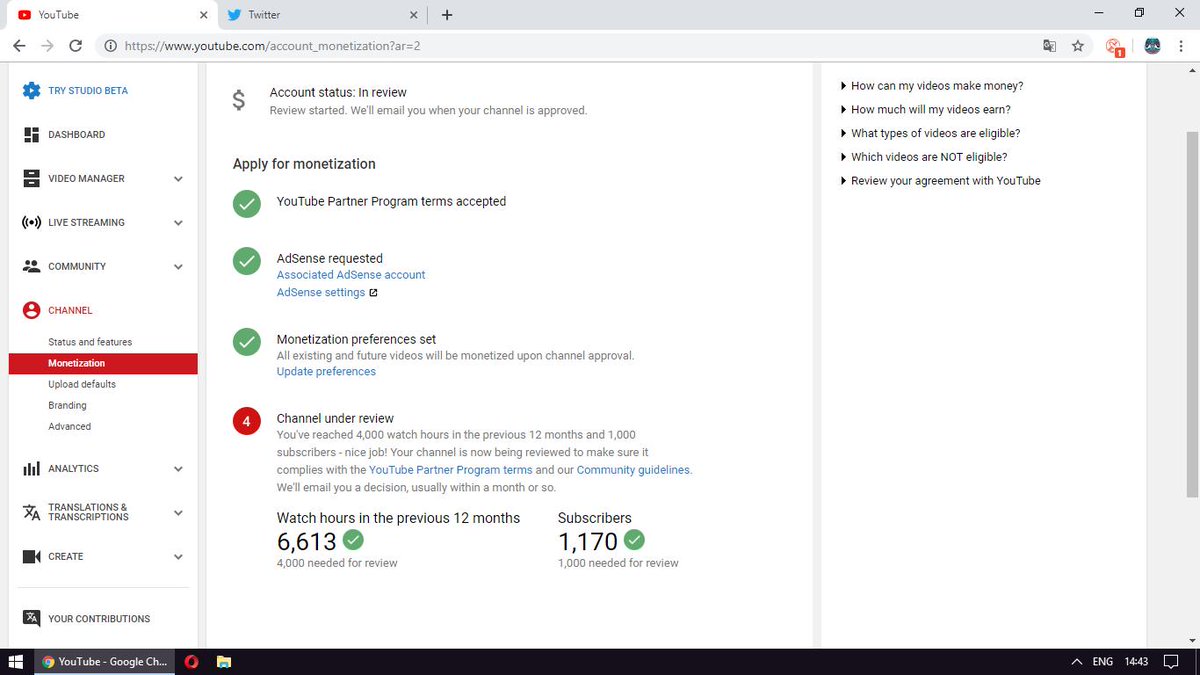Click green check next to Partner Program terms
This screenshot has height=675, width=1200.
(247, 202)
